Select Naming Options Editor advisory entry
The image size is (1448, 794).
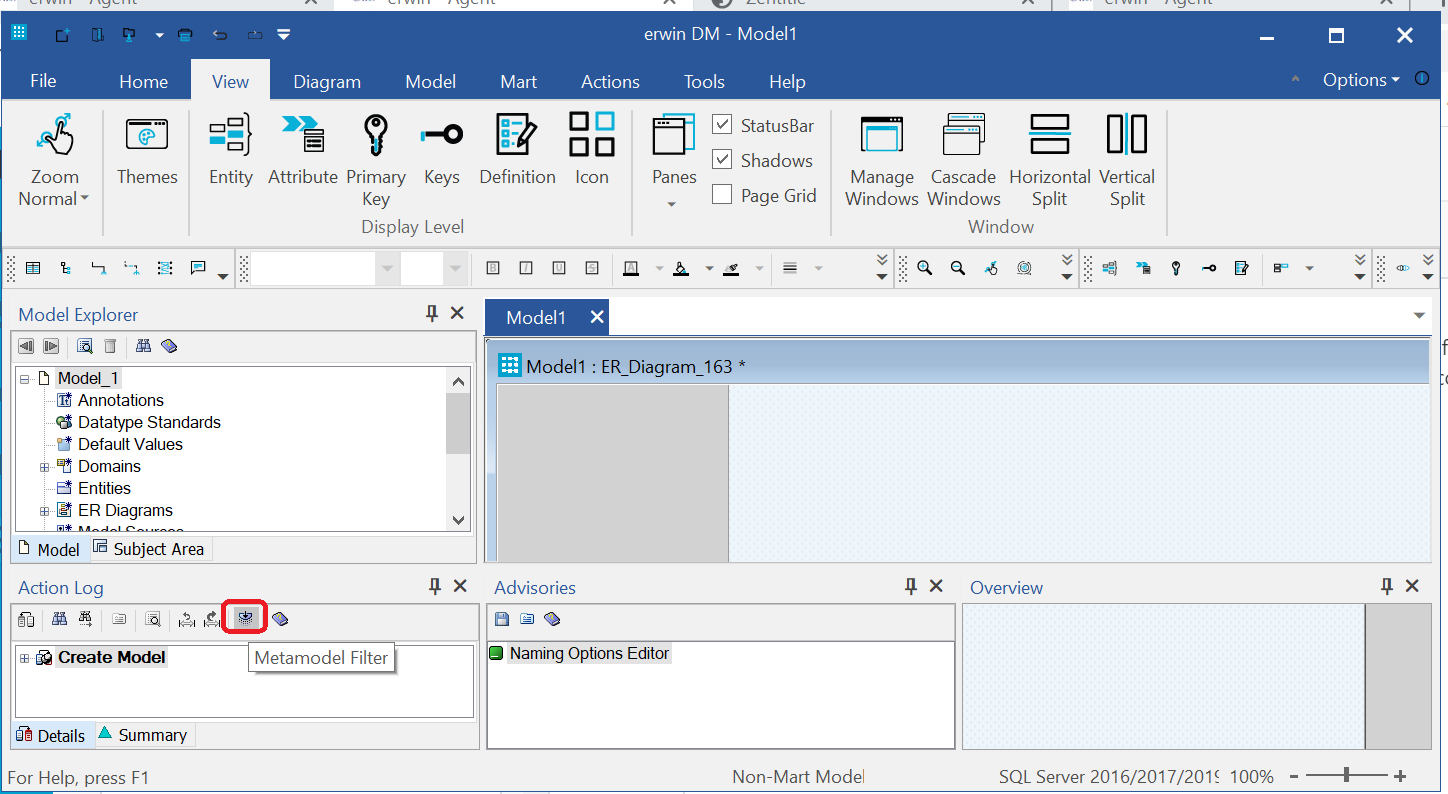(x=589, y=653)
